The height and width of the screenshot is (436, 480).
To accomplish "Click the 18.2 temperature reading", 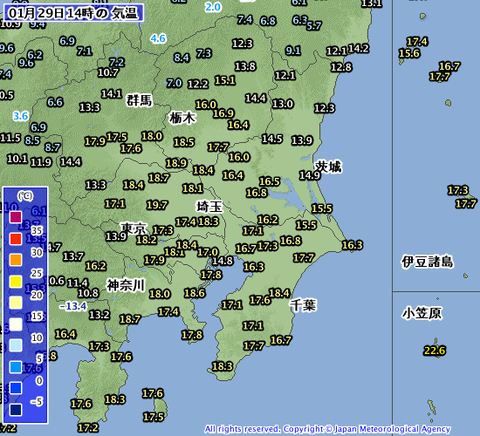I will coord(146,239).
